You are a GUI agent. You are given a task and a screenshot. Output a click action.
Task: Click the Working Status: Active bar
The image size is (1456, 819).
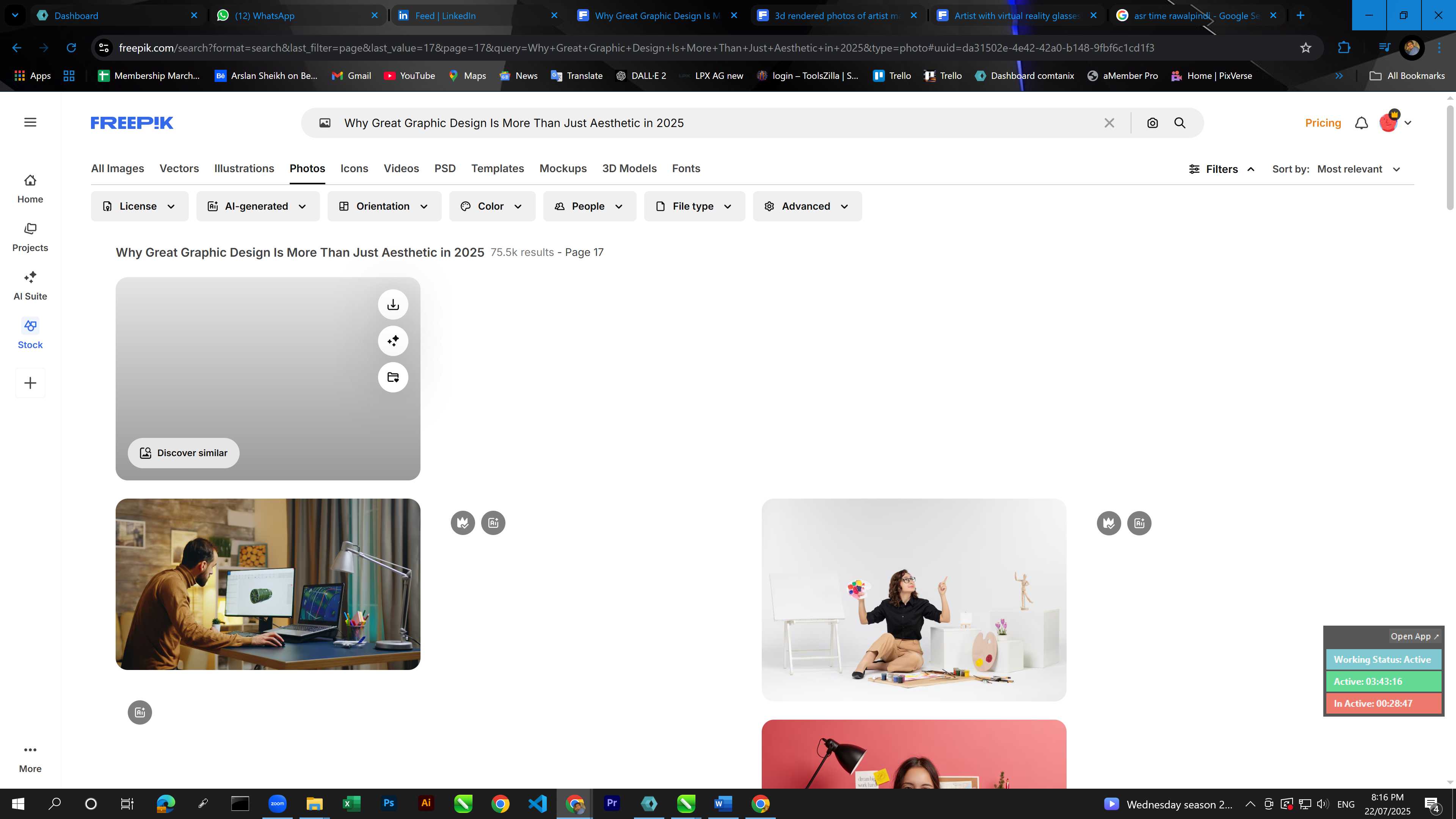[x=1383, y=660]
